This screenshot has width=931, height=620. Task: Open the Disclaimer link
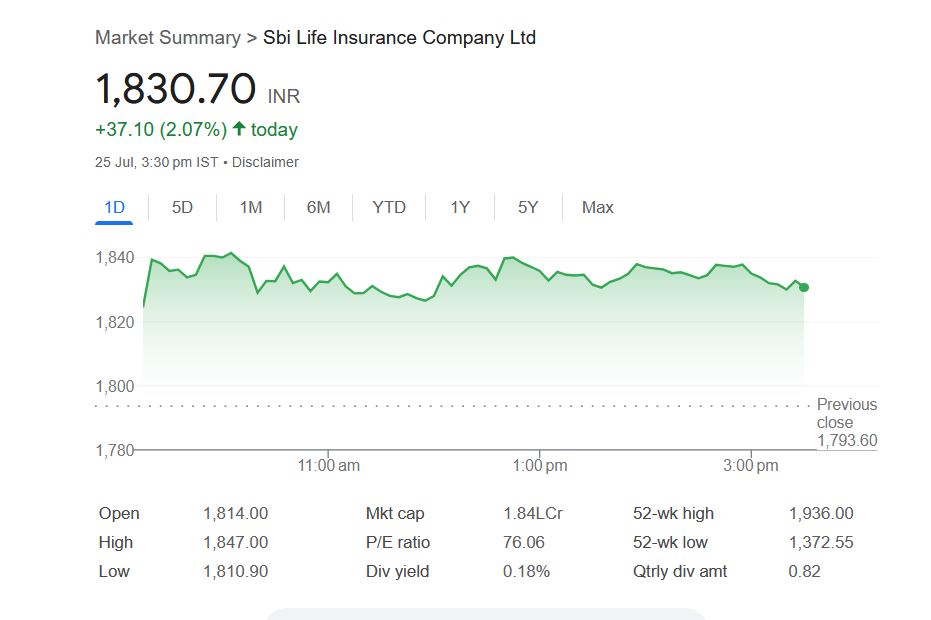pyautogui.click(x=265, y=162)
